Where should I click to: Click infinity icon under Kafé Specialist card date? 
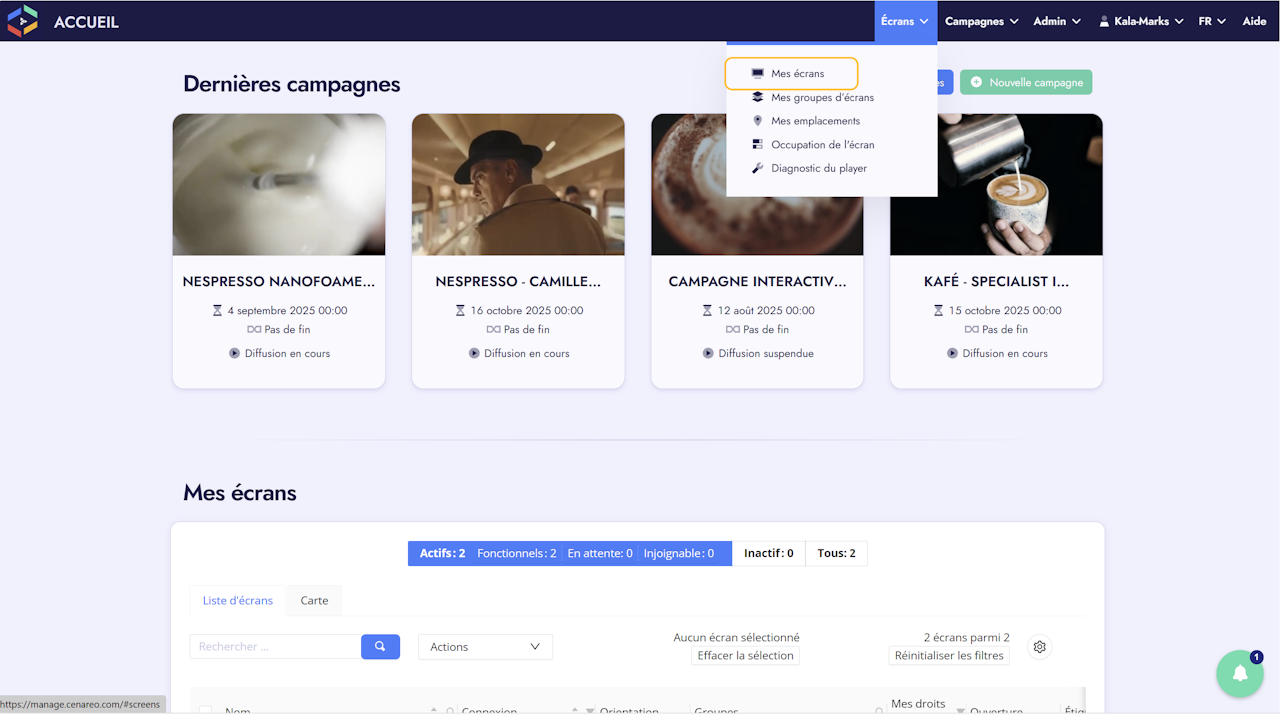[970, 329]
